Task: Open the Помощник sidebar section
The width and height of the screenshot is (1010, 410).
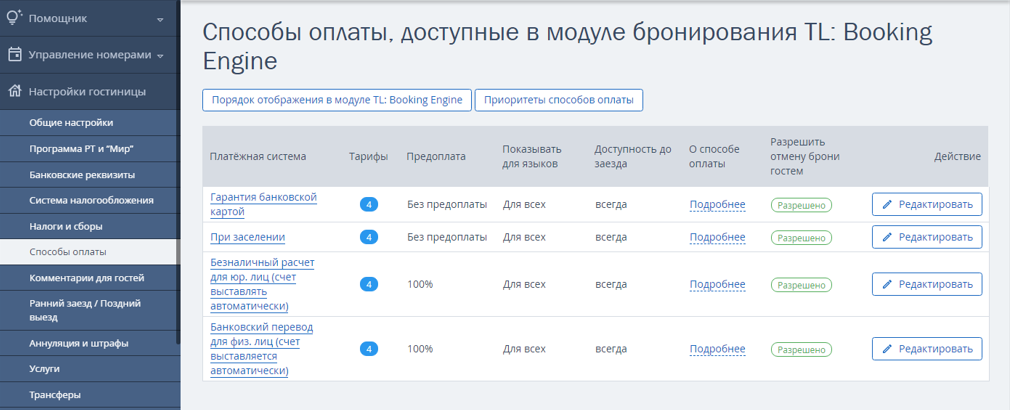Action: 88,18
